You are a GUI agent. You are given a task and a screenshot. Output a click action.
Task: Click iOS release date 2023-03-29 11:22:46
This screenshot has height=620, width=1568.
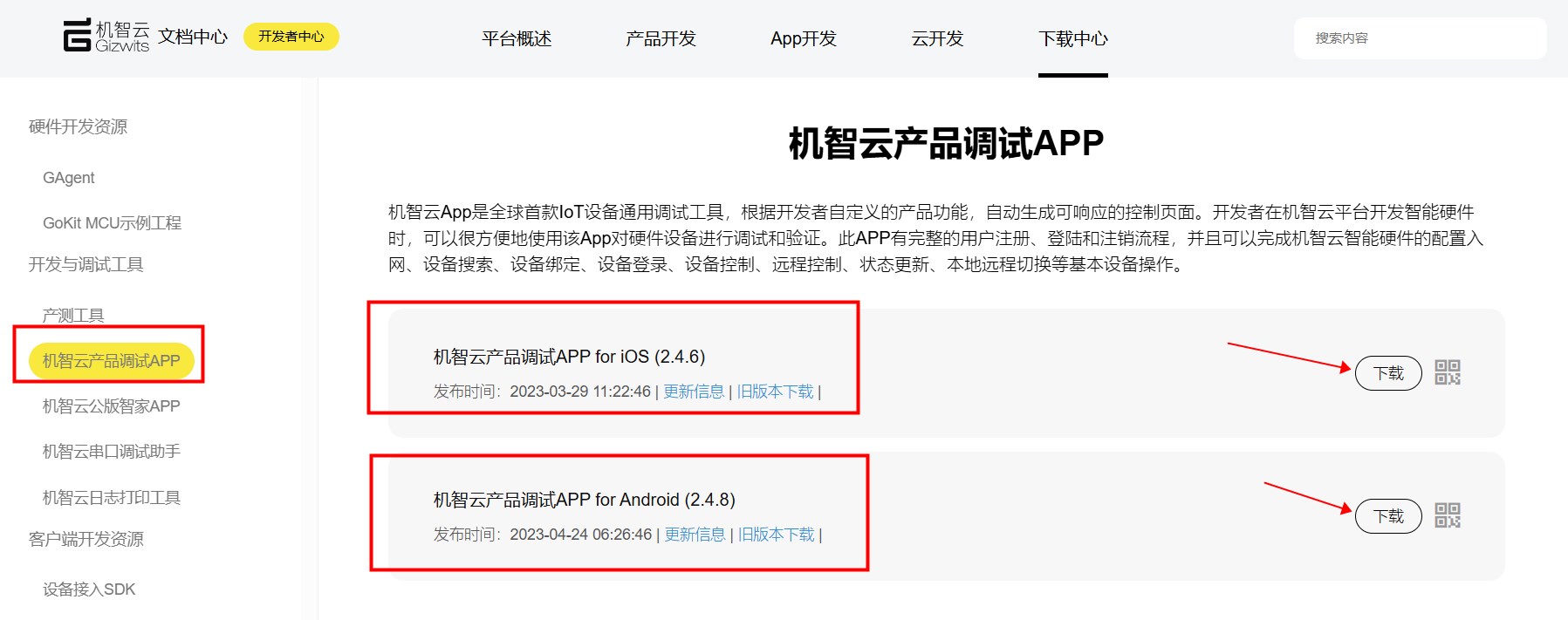(x=580, y=392)
